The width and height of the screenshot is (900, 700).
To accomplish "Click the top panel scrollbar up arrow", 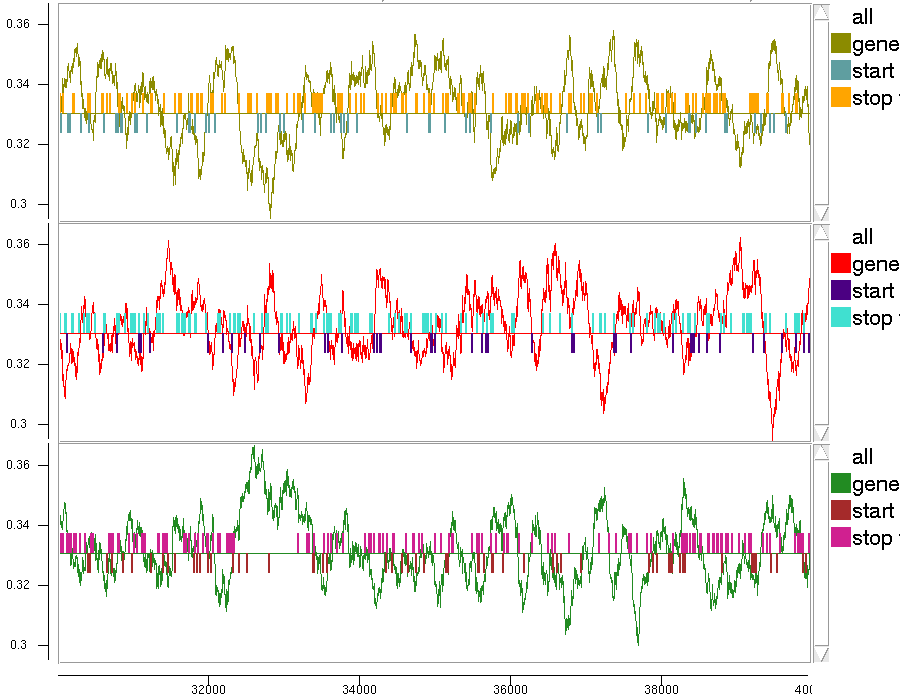I will (x=821, y=12).
